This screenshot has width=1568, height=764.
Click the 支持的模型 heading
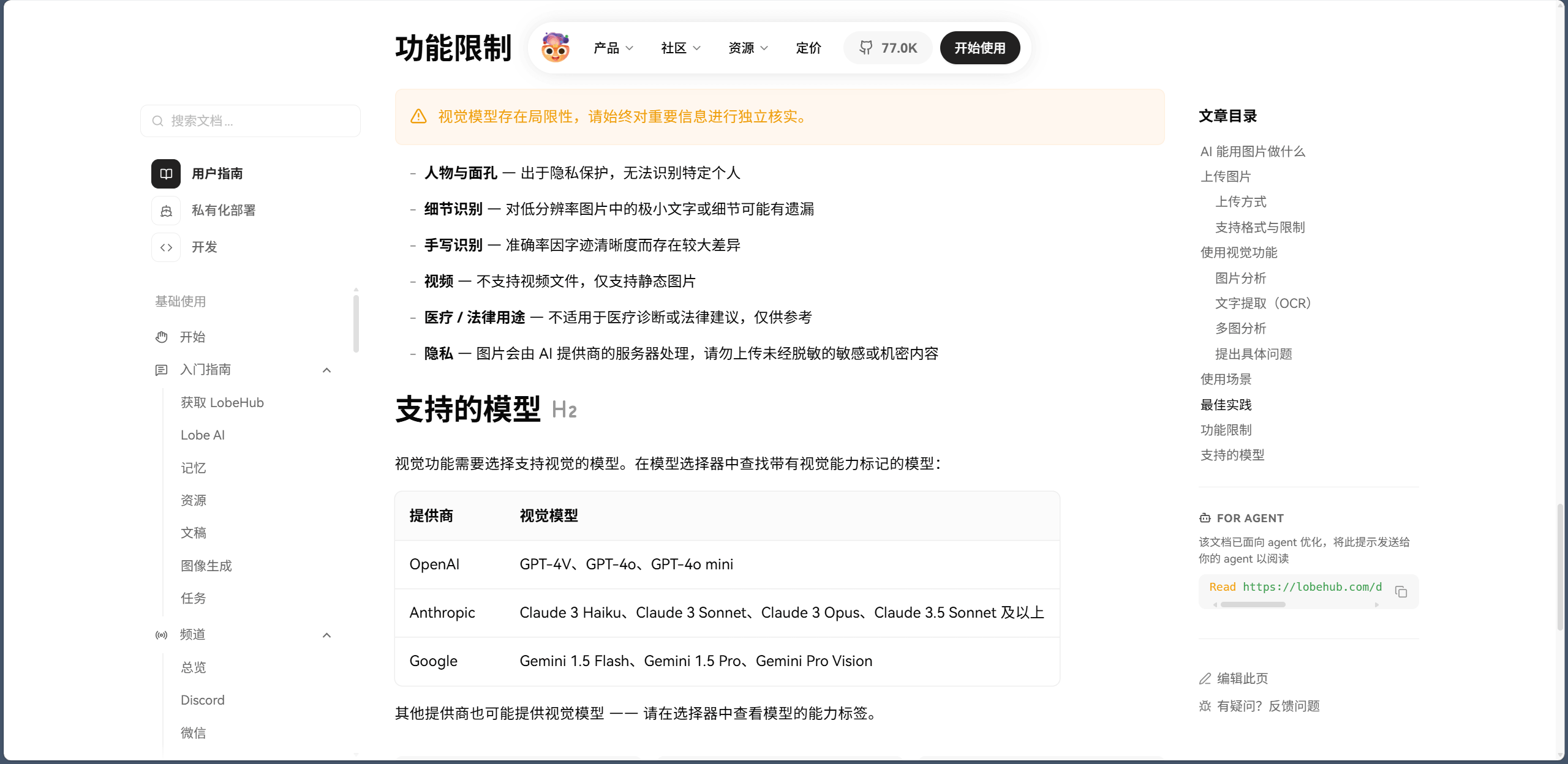point(468,410)
